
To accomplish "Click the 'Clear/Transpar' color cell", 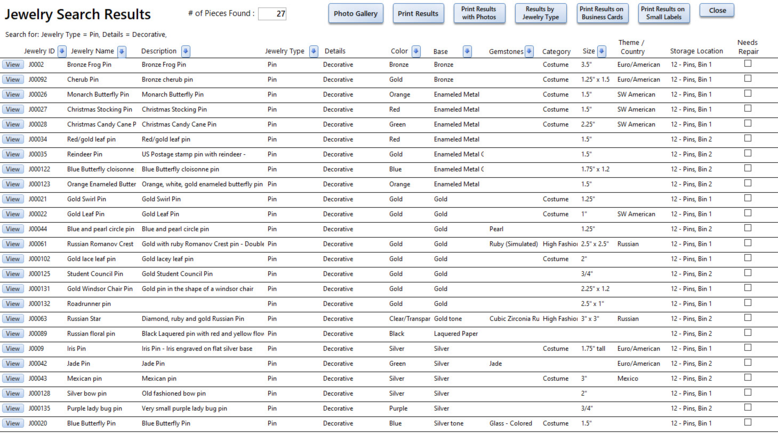I will tap(409, 318).
